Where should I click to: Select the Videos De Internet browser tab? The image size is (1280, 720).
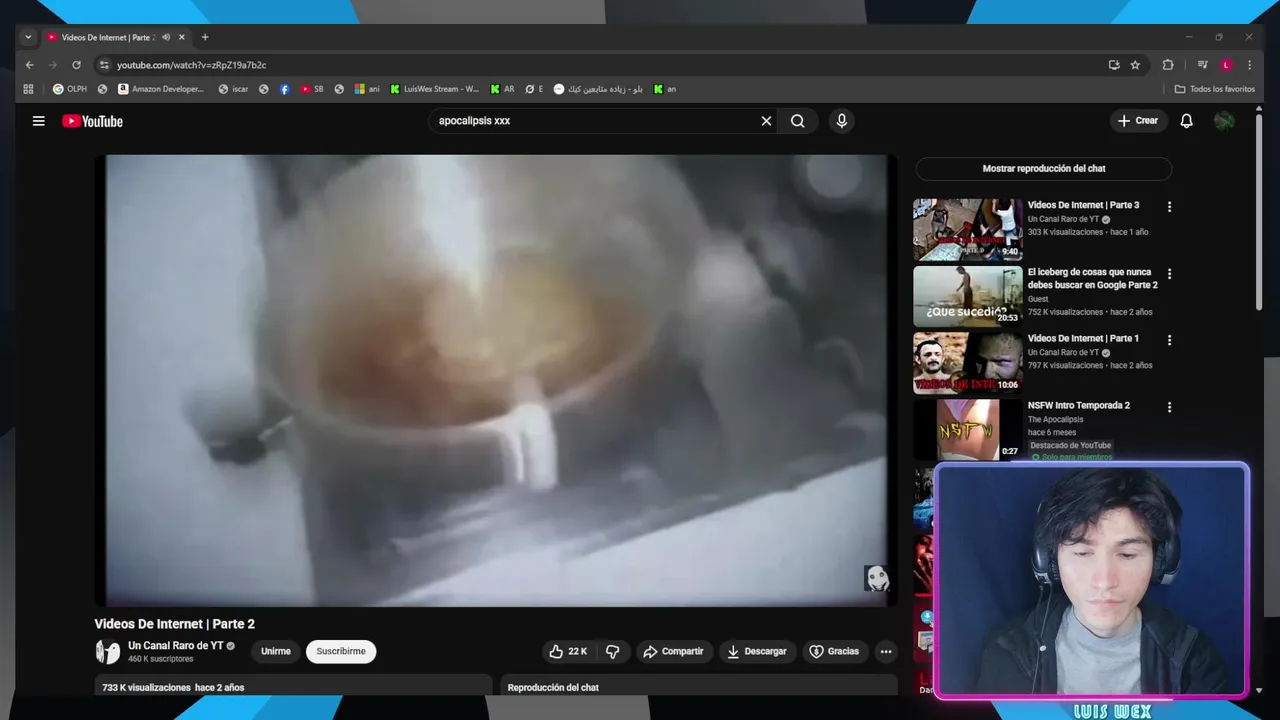point(106,37)
